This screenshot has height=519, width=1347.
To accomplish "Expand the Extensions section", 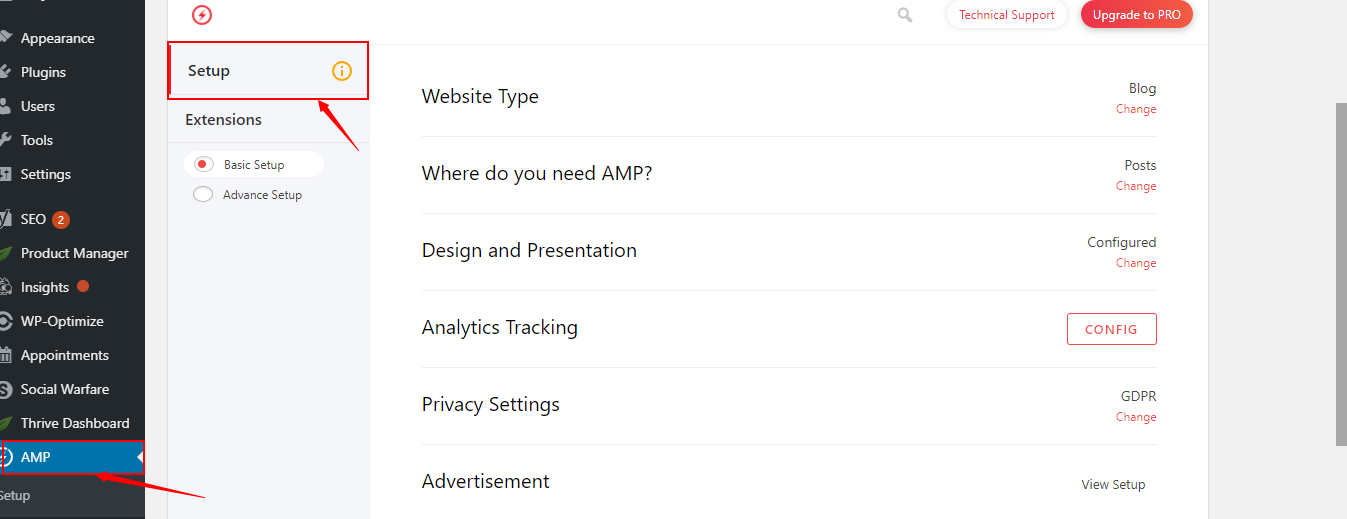I will tap(223, 120).
